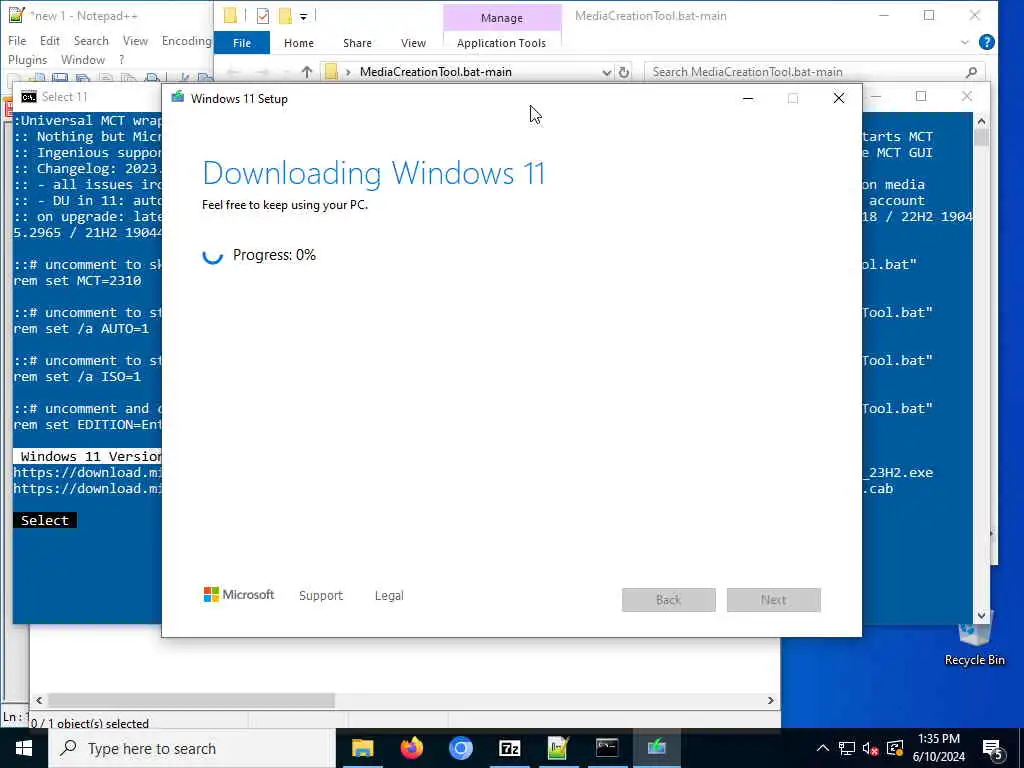The height and width of the screenshot is (768, 1024).
Task: Click the muted volume tray icon
Action: (x=870, y=748)
